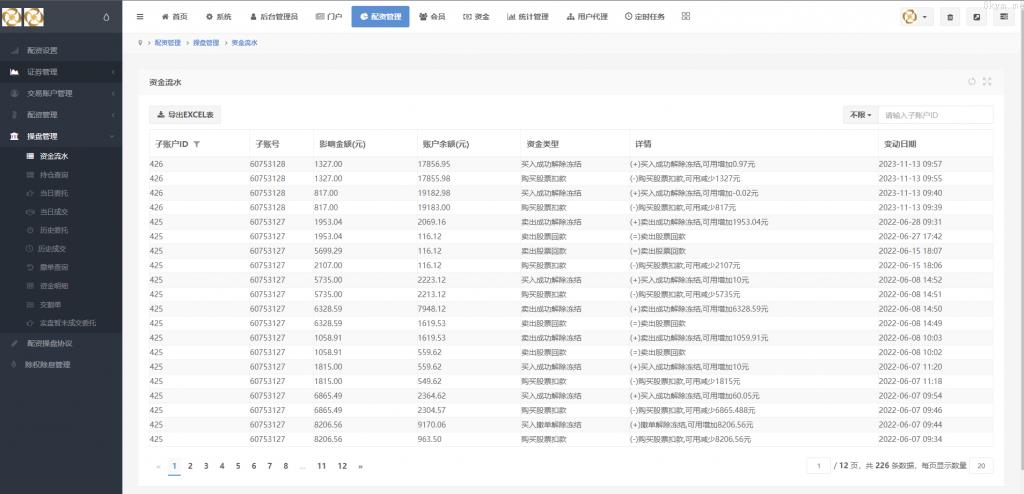Switch to the 会员 top menu
The width and height of the screenshot is (1024, 494).
[x=432, y=17]
